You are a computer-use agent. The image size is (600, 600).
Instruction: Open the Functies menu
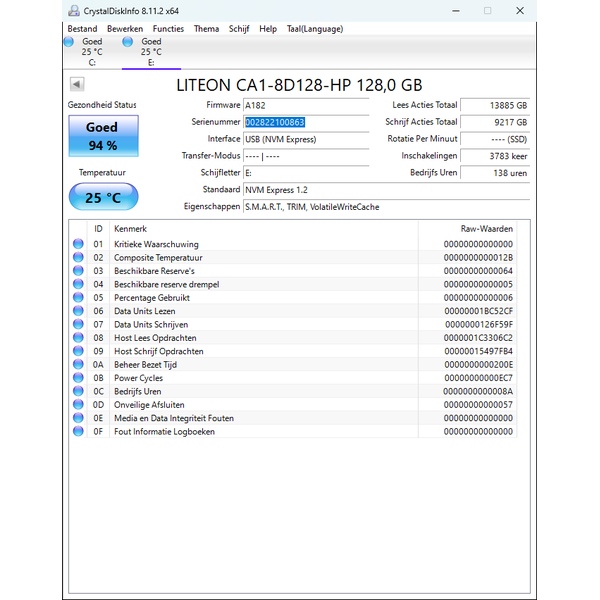168,29
